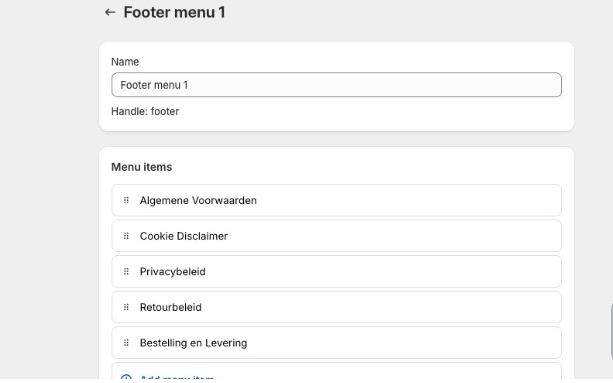Viewport: 613px width, 383px height.
Task: Open Bestelling en Levering menu item
Action: [x=336, y=343]
